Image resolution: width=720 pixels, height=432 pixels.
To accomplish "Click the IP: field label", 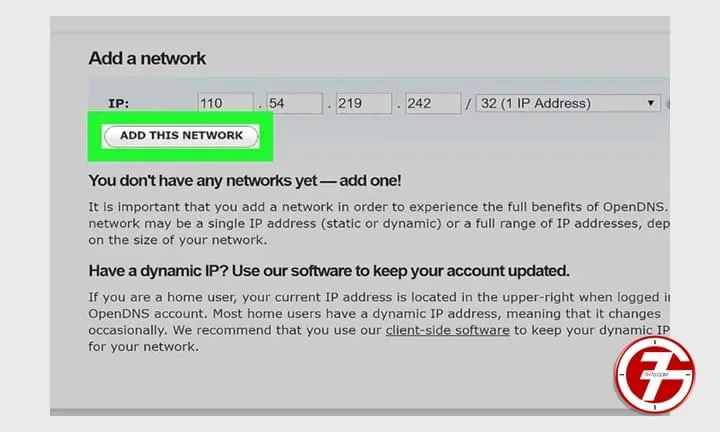I will click(118, 104).
